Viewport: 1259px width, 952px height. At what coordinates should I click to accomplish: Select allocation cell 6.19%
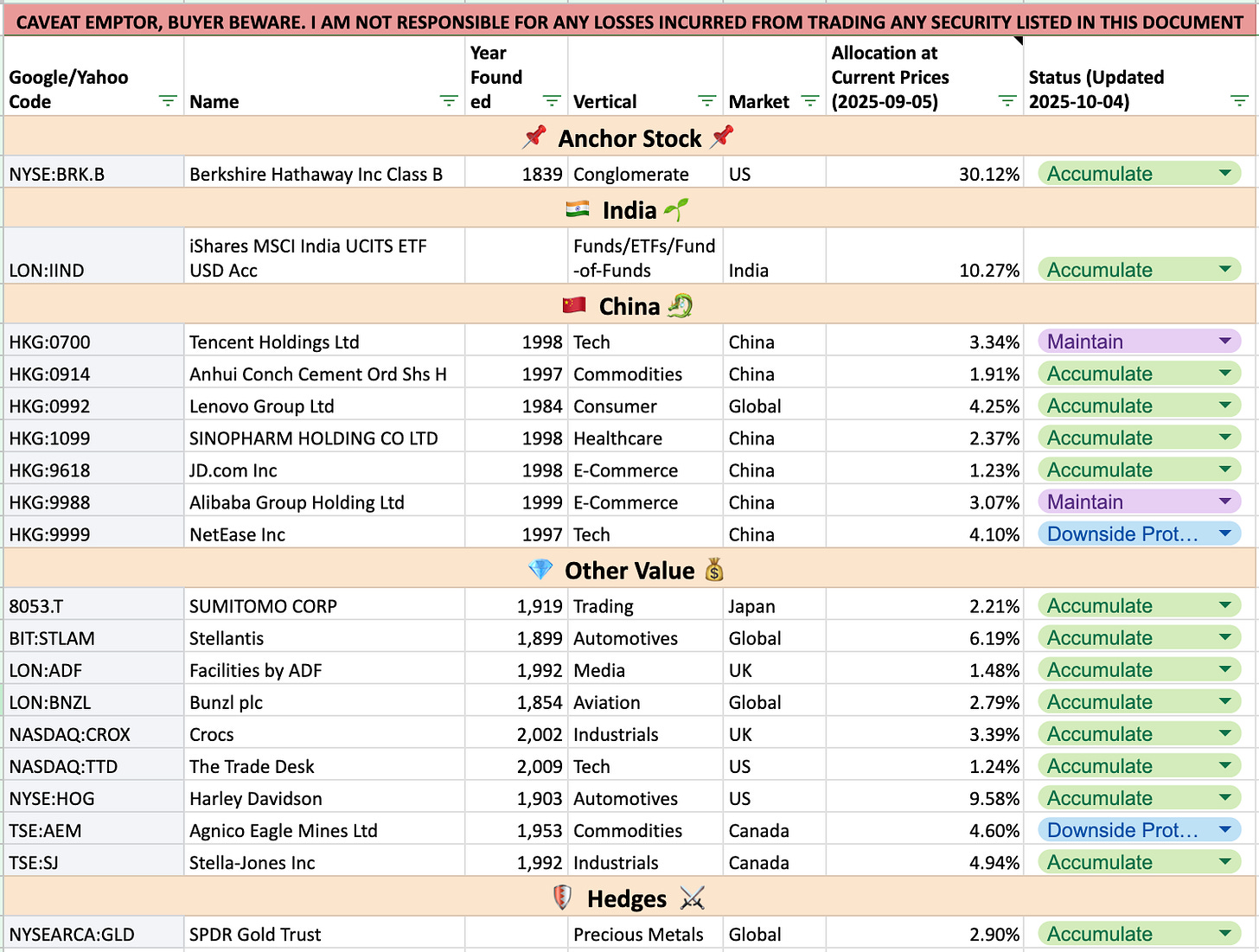[x=924, y=637]
